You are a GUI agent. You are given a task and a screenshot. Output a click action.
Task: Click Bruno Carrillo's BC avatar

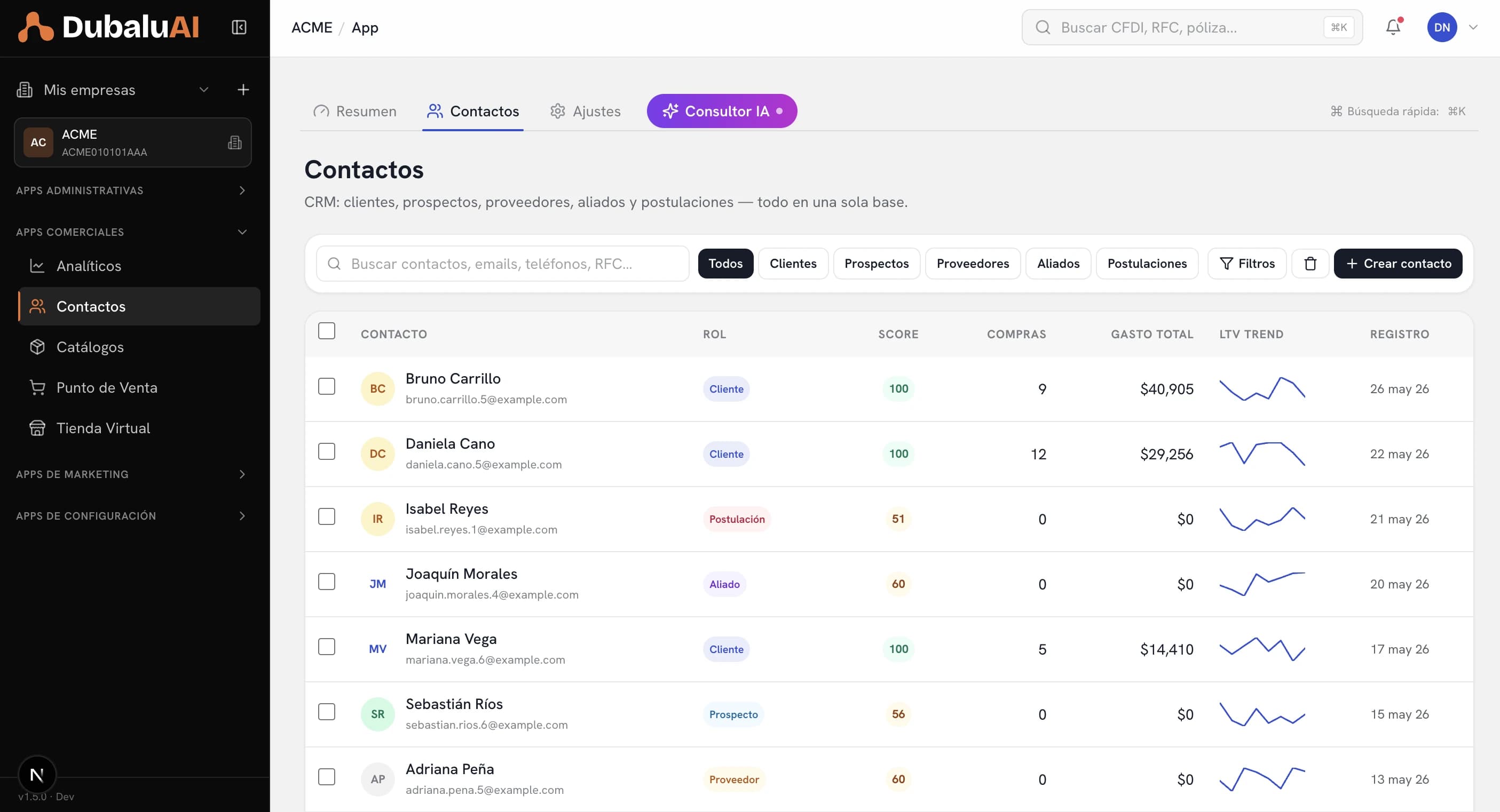(377, 389)
